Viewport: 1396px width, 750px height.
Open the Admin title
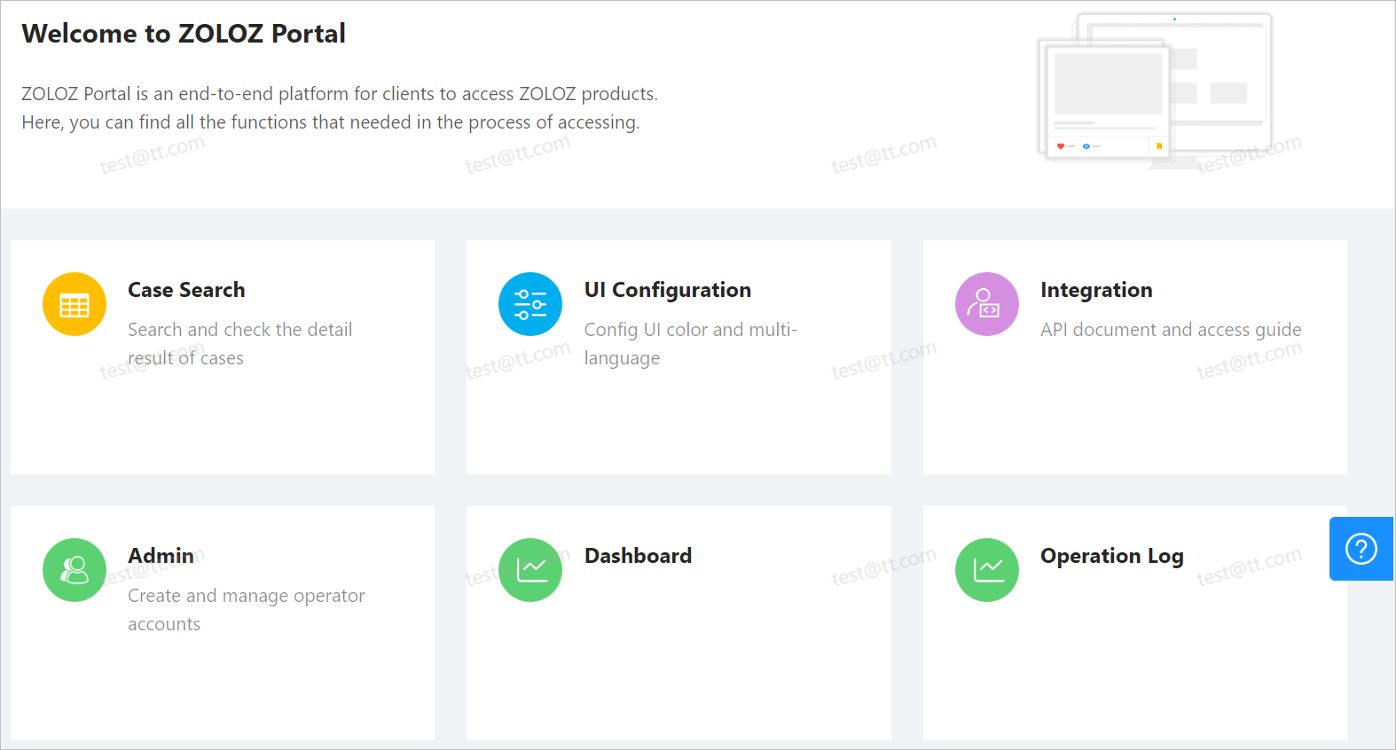161,556
